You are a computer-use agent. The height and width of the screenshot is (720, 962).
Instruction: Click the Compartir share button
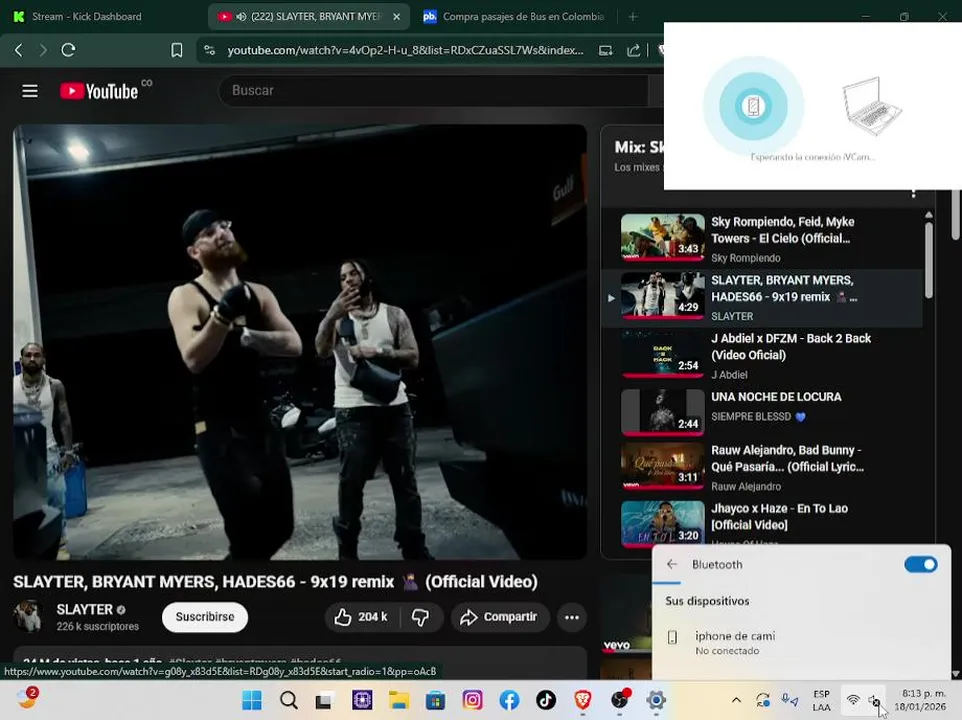pos(499,617)
